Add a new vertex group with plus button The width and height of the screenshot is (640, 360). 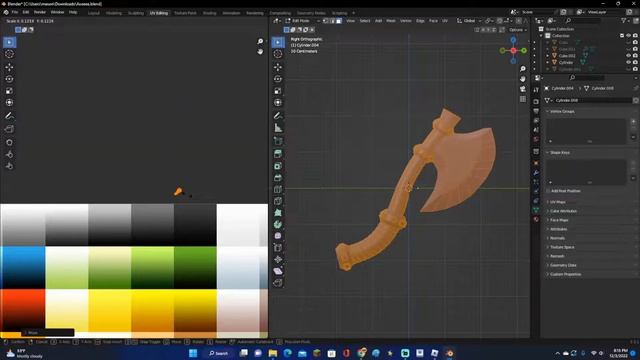633,121
